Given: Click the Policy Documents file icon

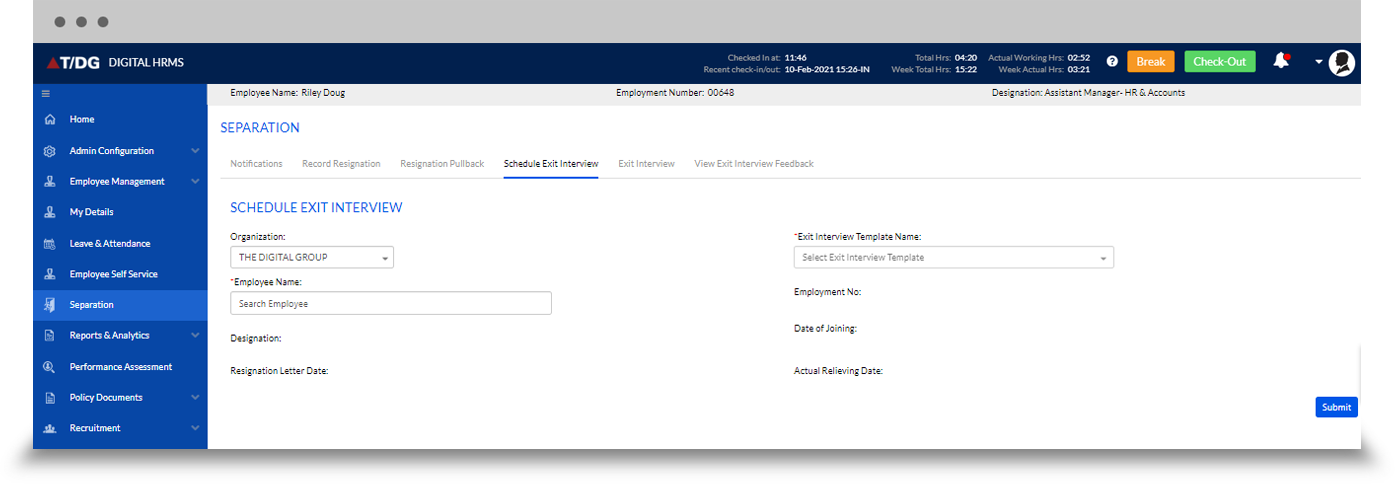Looking at the screenshot, I should click(x=50, y=398).
